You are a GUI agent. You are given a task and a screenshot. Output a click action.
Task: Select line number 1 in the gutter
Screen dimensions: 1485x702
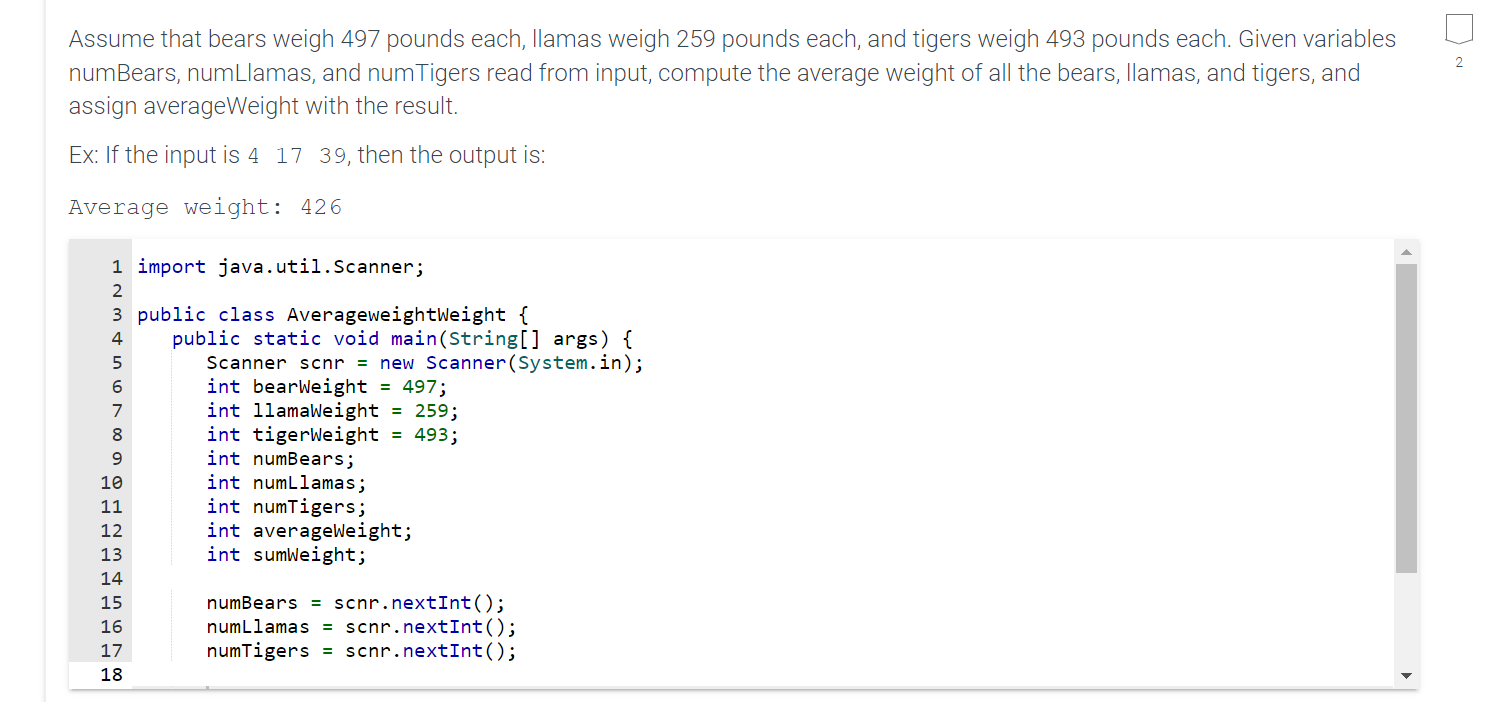116,266
